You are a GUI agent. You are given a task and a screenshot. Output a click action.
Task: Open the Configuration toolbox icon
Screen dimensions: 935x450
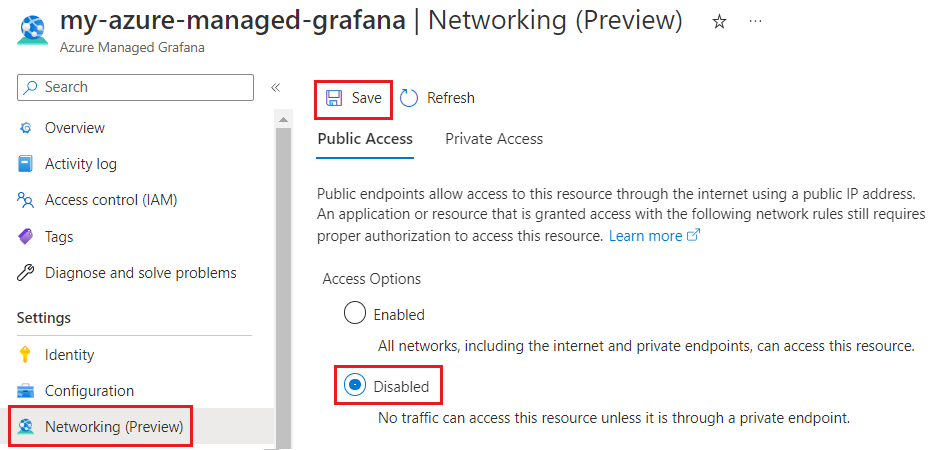click(x=26, y=391)
